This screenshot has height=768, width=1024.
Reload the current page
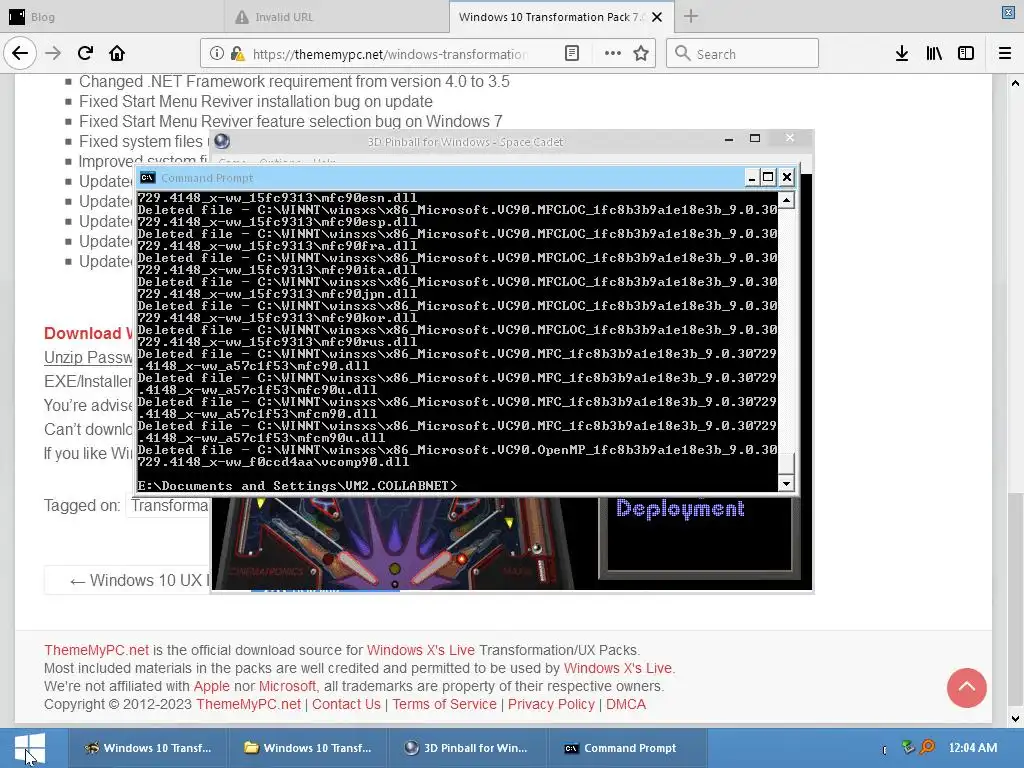tap(85, 54)
